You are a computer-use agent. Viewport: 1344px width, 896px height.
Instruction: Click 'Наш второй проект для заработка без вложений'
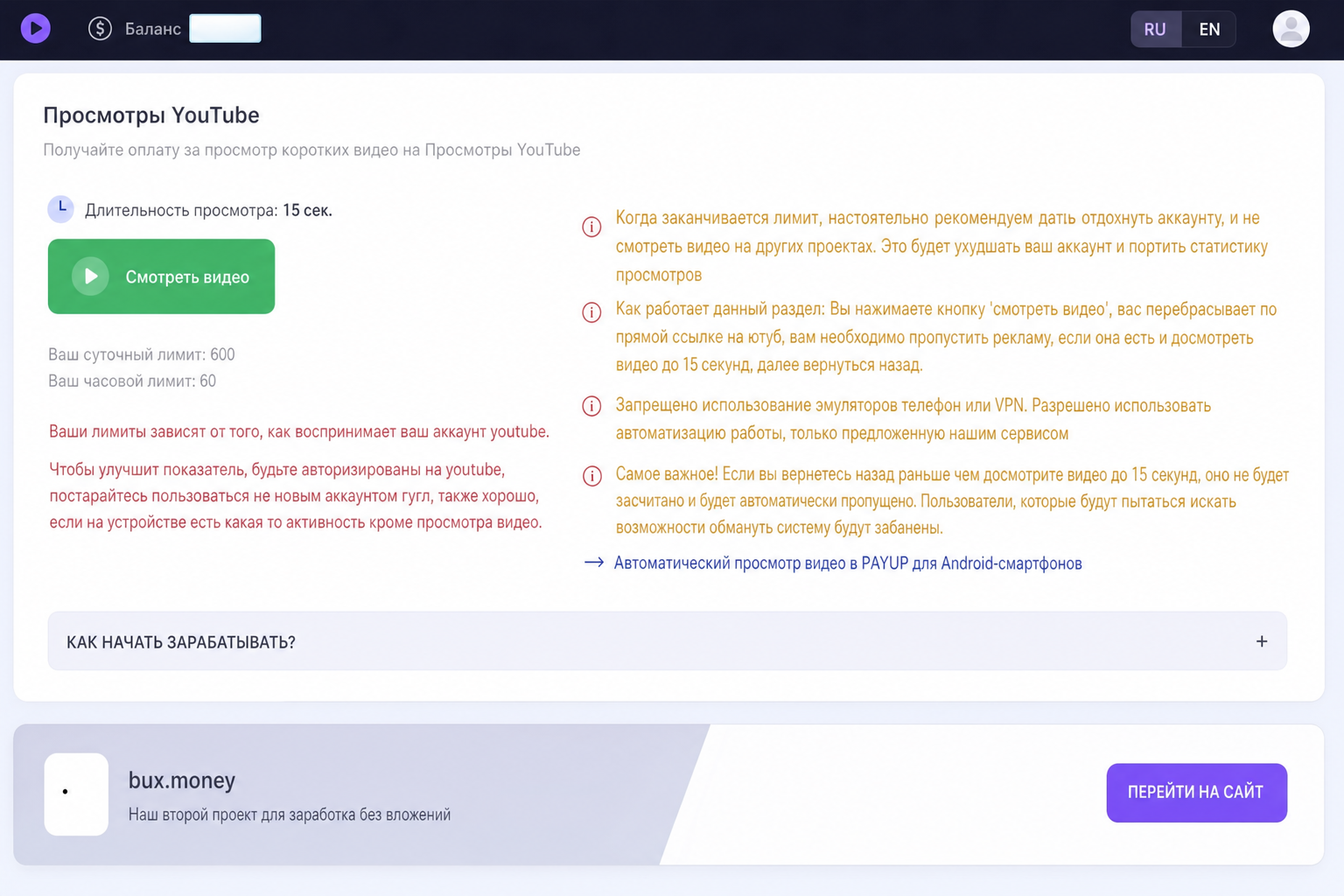coord(290,815)
